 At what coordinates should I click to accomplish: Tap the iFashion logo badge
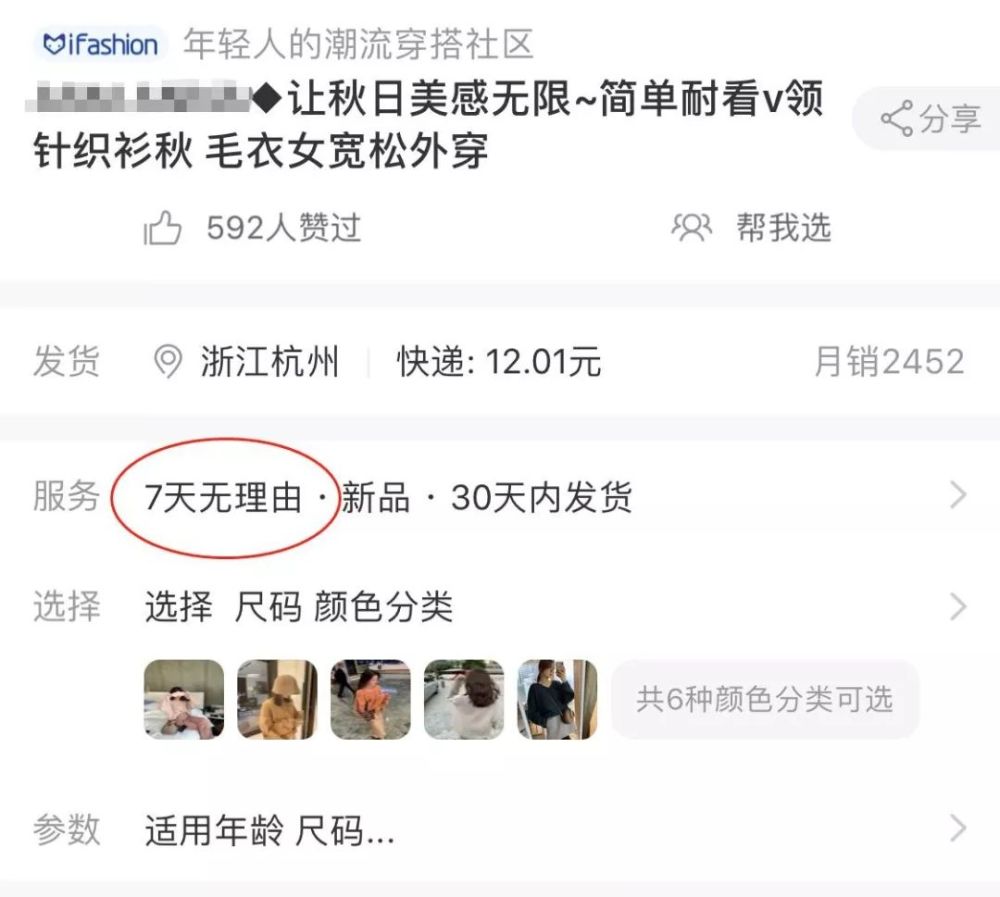pyautogui.click(x=99, y=43)
